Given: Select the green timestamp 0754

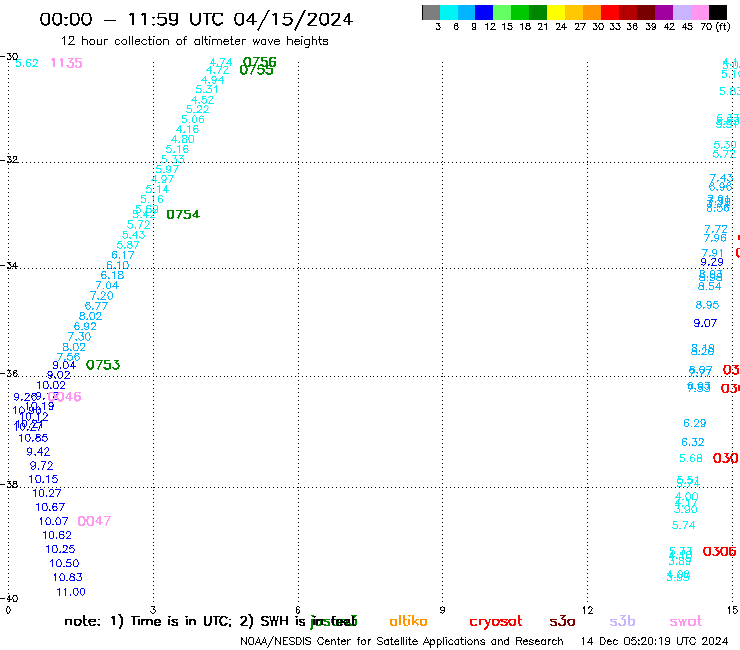Looking at the screenshot, I should pos(183,214).
